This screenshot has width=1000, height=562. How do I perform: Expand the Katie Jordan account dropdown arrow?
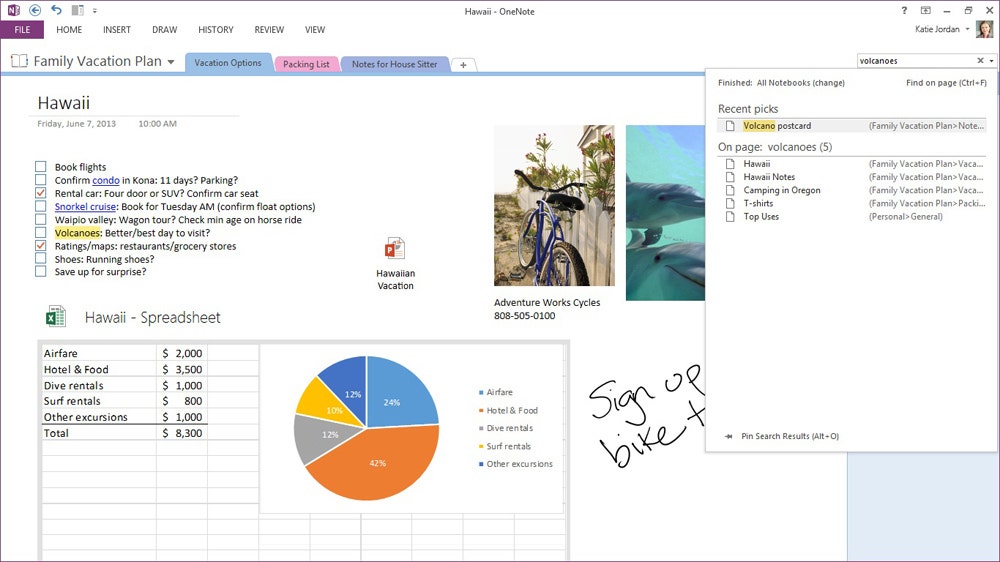point(968,30)
